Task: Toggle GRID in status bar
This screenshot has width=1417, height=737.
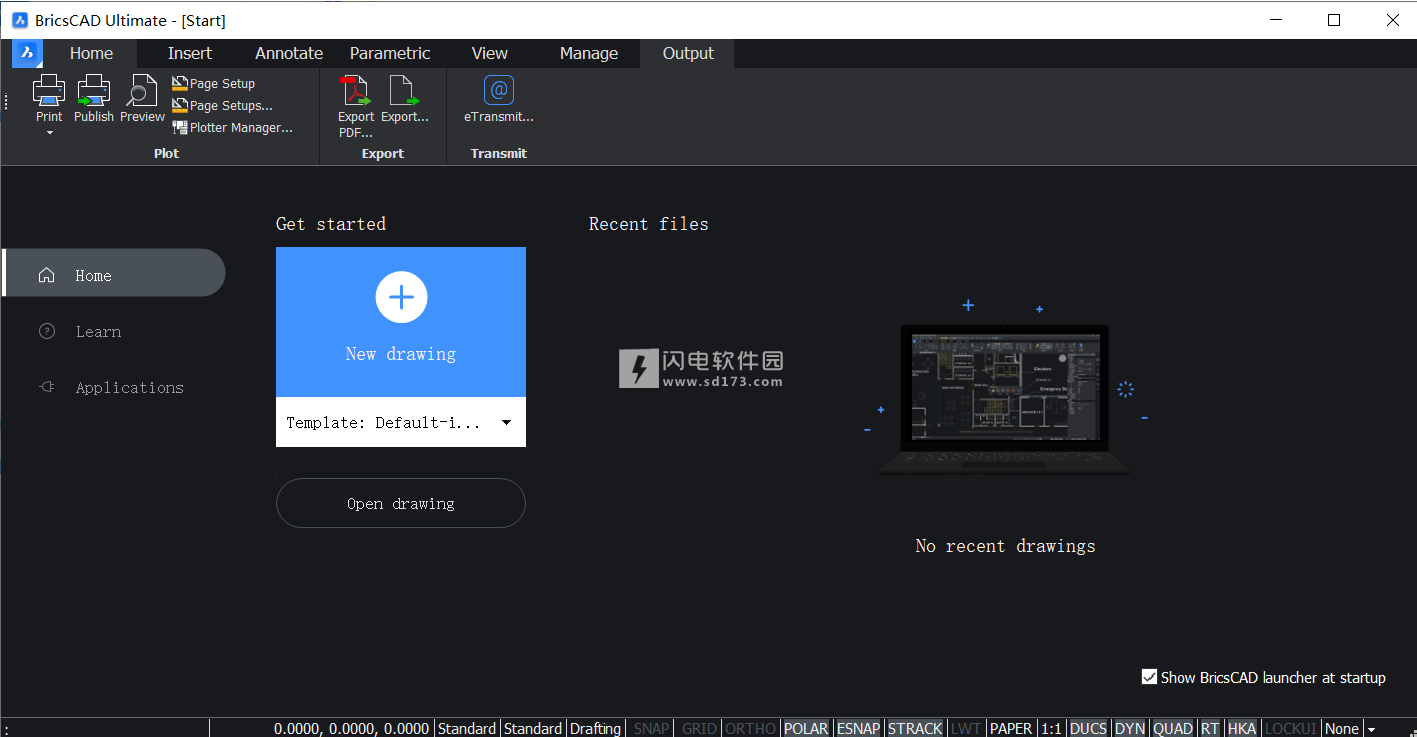Action: (x=699, y=729)
